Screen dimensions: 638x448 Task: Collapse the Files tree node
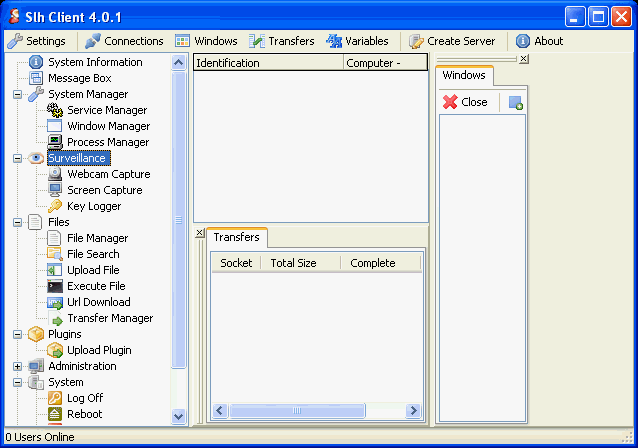[17, 222]
